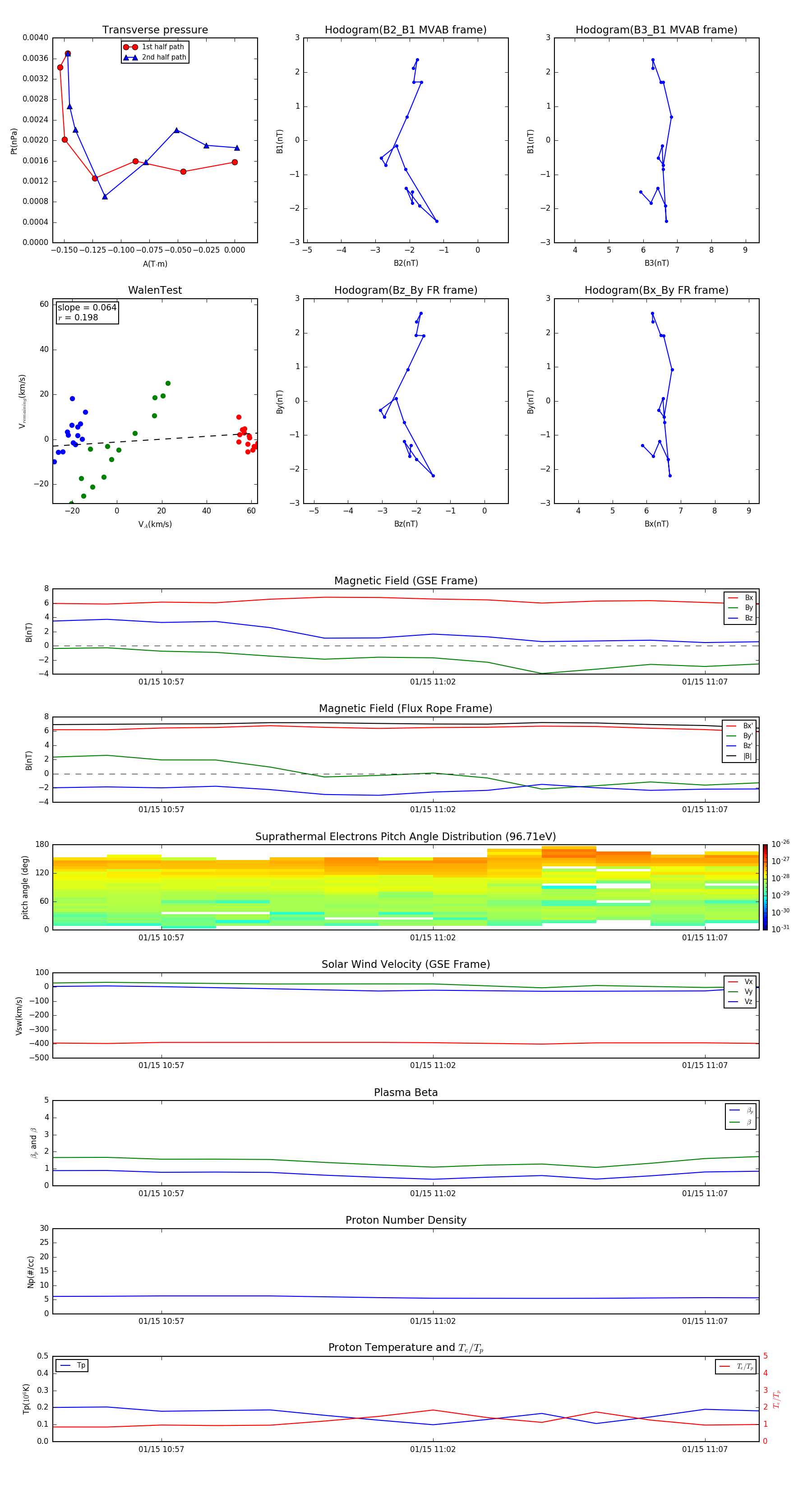
Task: Click the 'pitch angle (deg)' y-axis label
Action: (x=25, y=887)
